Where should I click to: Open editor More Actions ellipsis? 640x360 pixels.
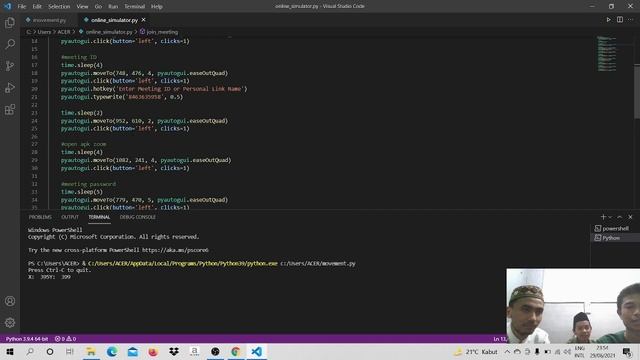click(x=631, y=20)
